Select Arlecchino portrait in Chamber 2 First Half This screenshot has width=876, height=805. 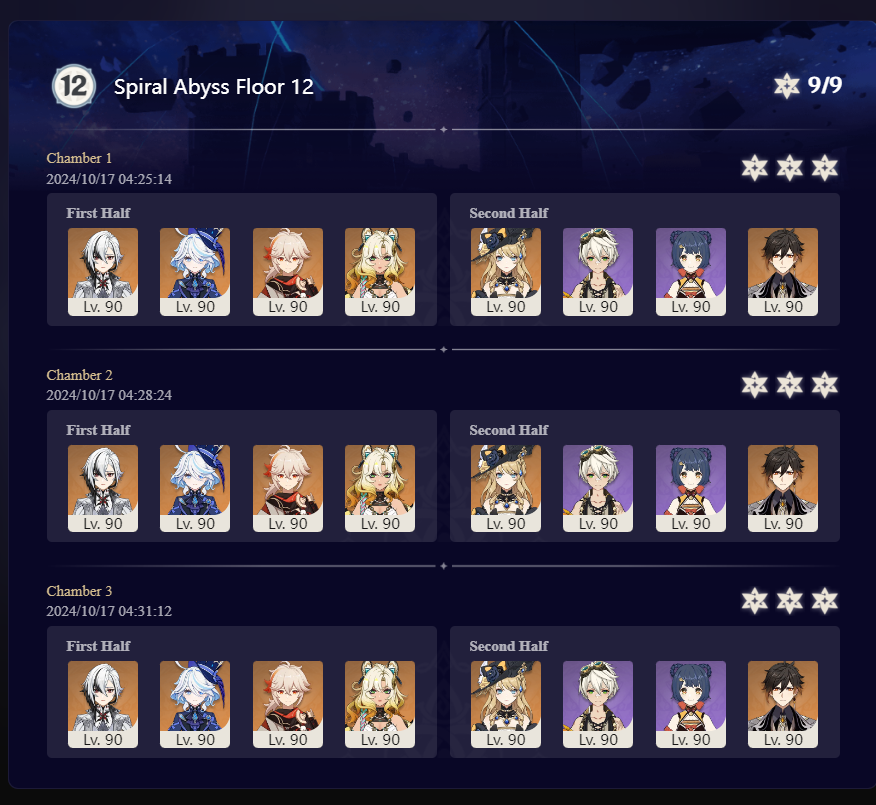point(103,488)
